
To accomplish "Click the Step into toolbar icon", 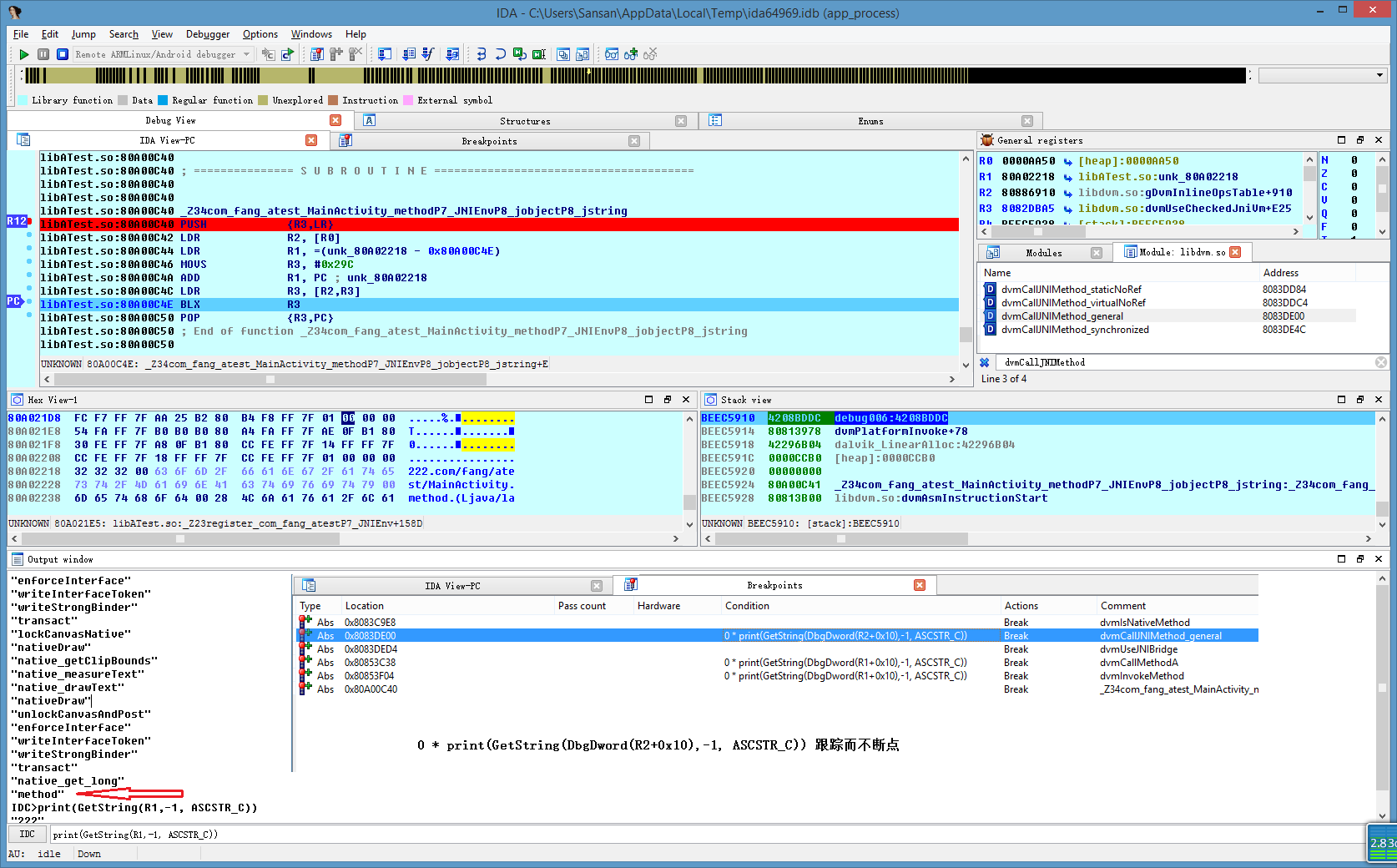I will coord(481,54).
